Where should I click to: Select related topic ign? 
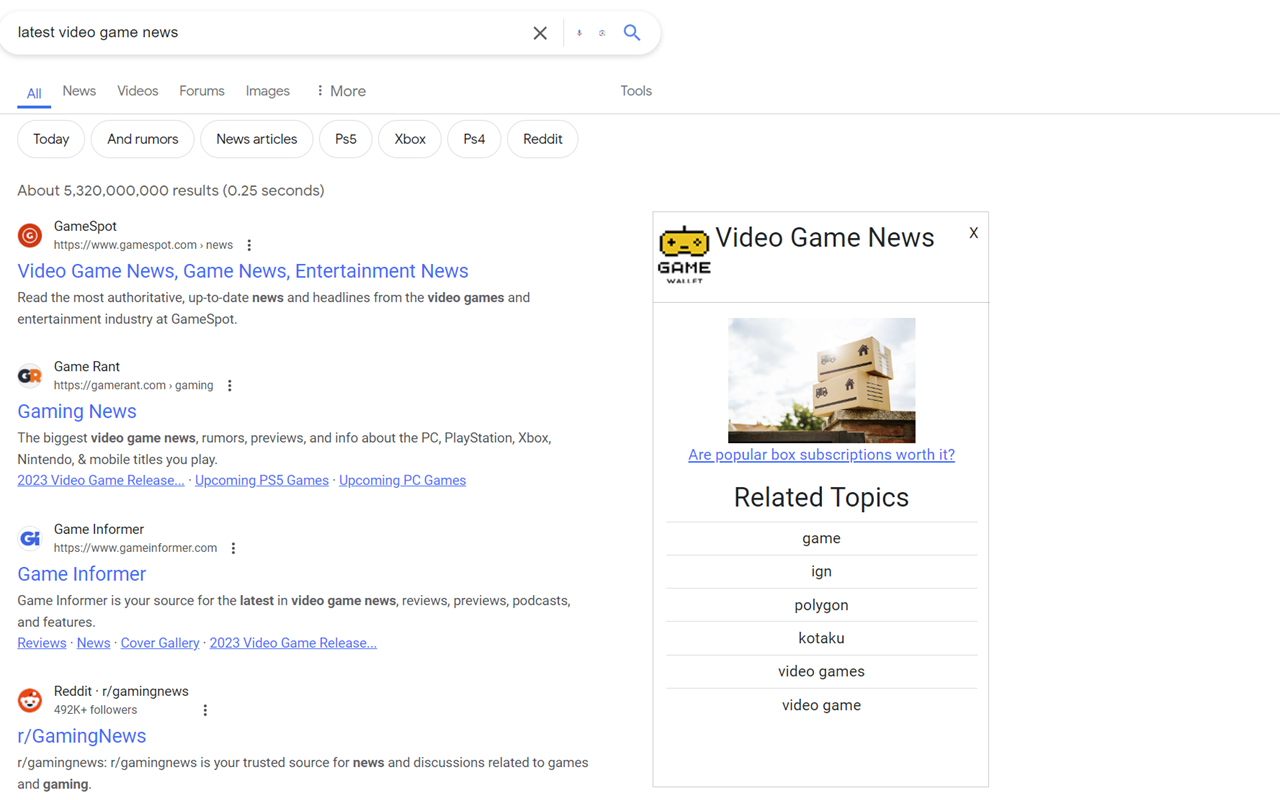coord(822,571)
